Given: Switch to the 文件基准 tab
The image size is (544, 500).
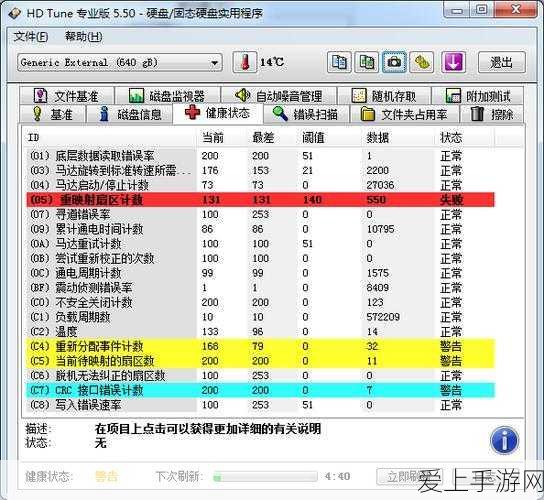Looking at the screenshot, I should [67, 96].
